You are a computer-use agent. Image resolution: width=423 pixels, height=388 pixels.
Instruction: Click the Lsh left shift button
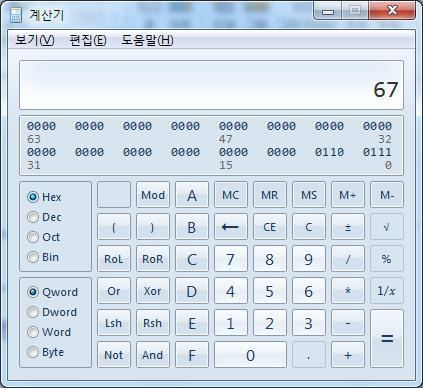coord(114,323)
